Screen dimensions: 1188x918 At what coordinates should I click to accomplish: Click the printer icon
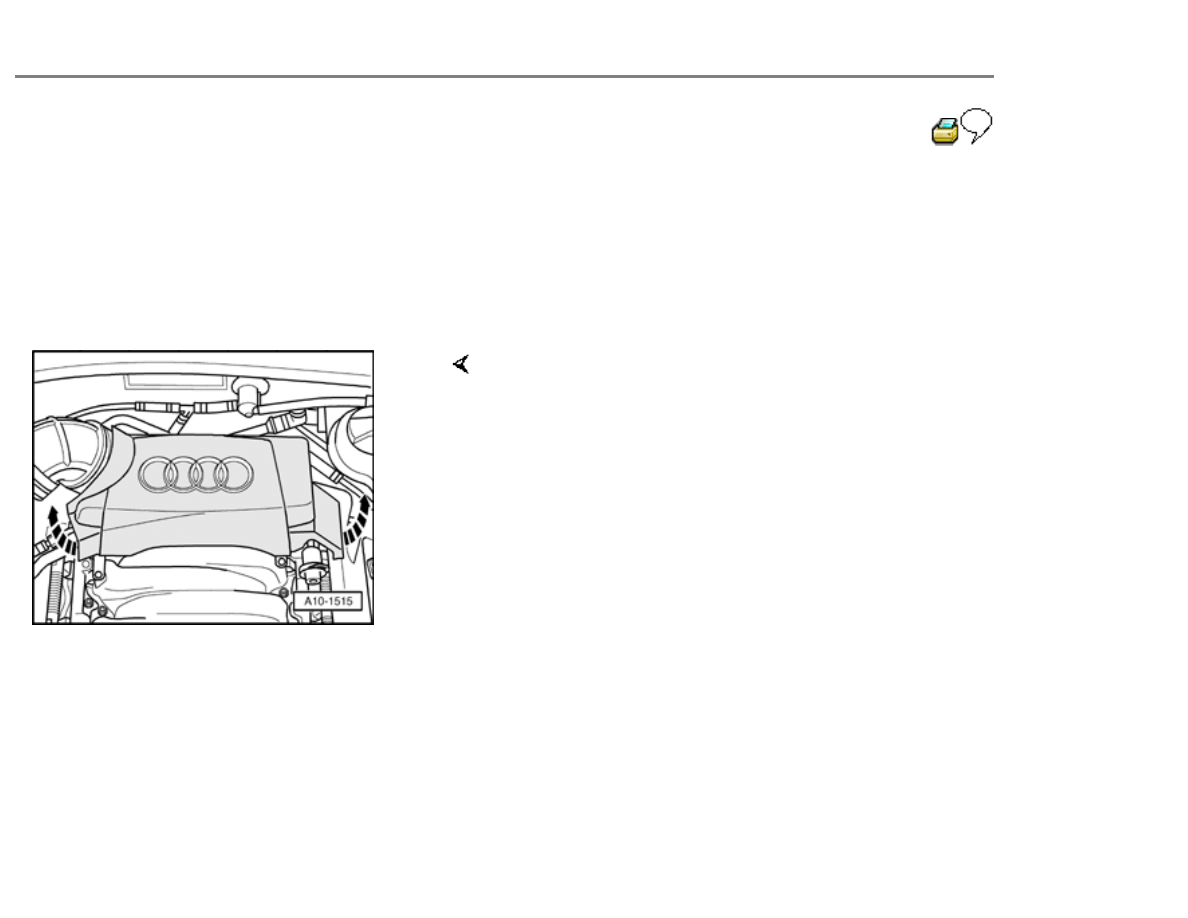(x=945, y=131)
